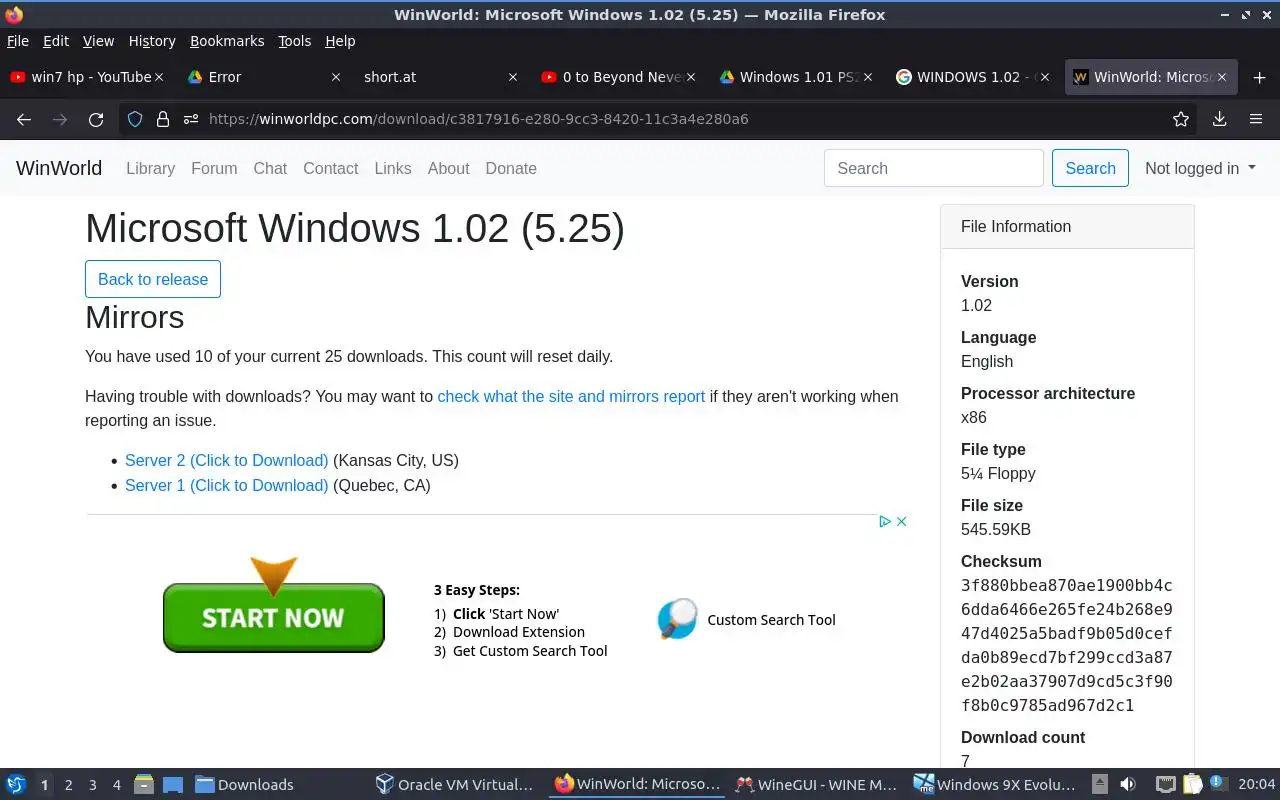Click the eject removable media tray icon

point(1100,784)
